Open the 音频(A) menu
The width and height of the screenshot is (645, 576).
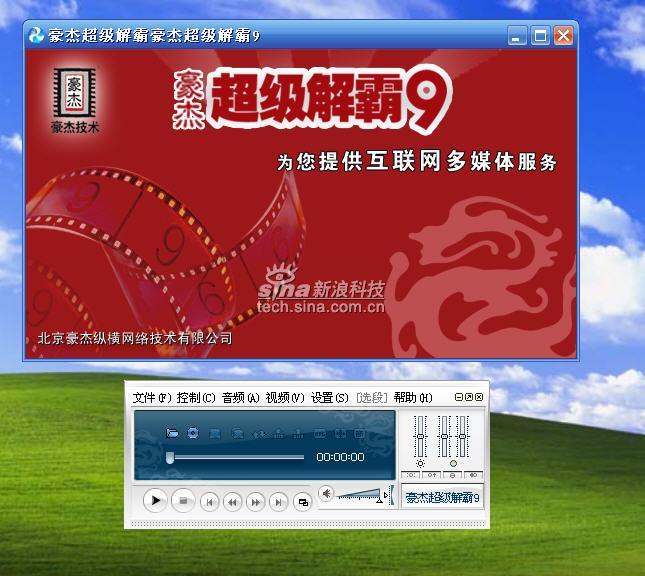pyautogui.click(x=241, y=397)
